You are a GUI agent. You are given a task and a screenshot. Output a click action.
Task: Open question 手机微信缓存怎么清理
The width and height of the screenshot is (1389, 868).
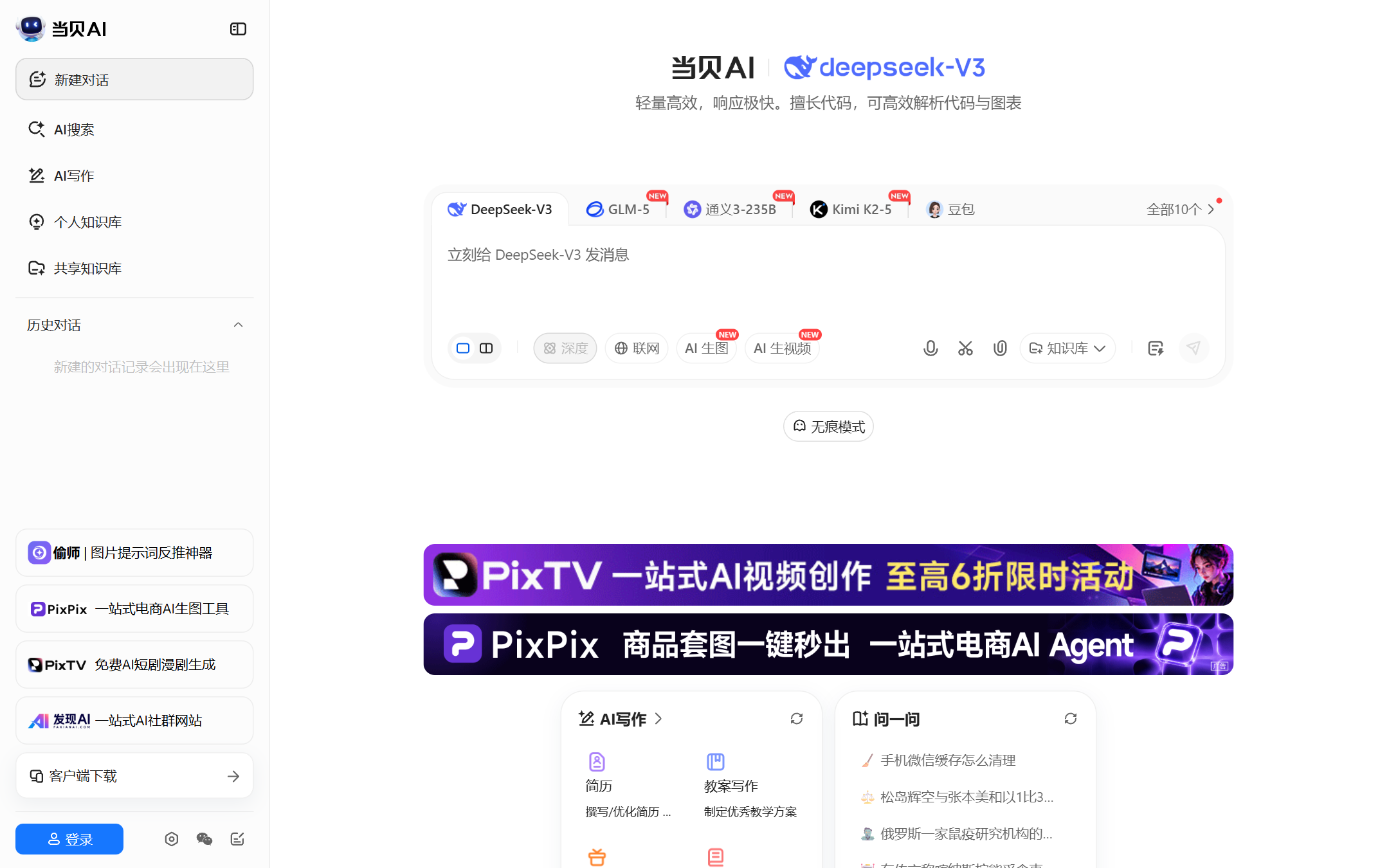click(x=939, y=760)
